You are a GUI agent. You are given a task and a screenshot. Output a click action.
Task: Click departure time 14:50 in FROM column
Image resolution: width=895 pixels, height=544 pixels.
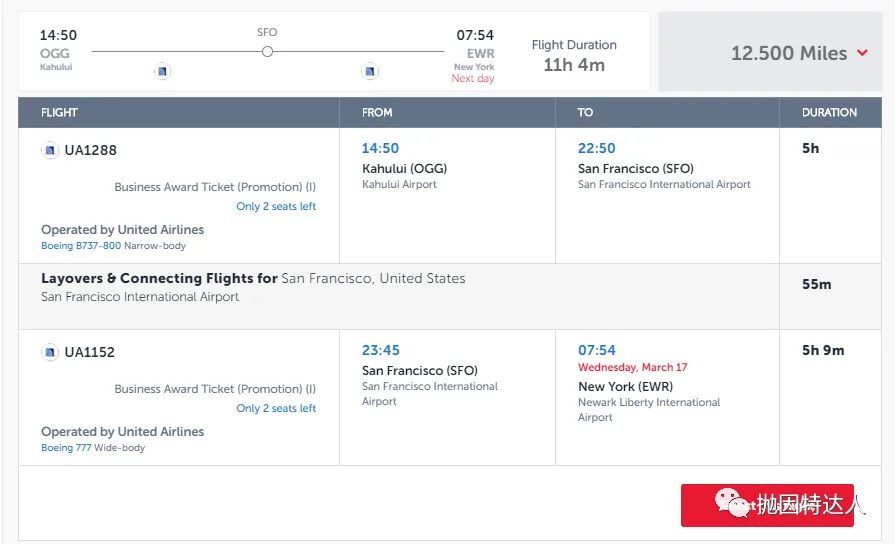pyautogui.click(x=380, y=148)
